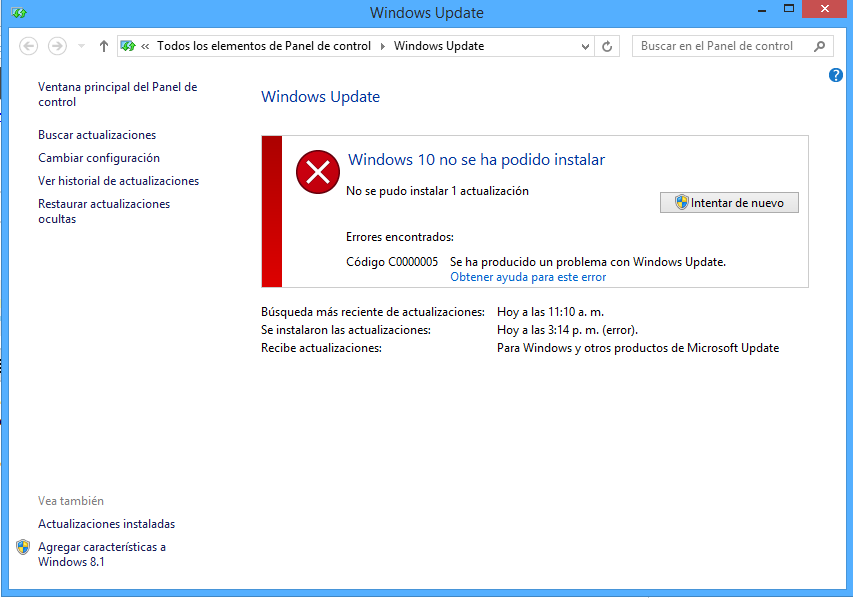This screenshot has width=853, height=598.
Task: Open Ventana principal del Panel de control
Action: 118,95
